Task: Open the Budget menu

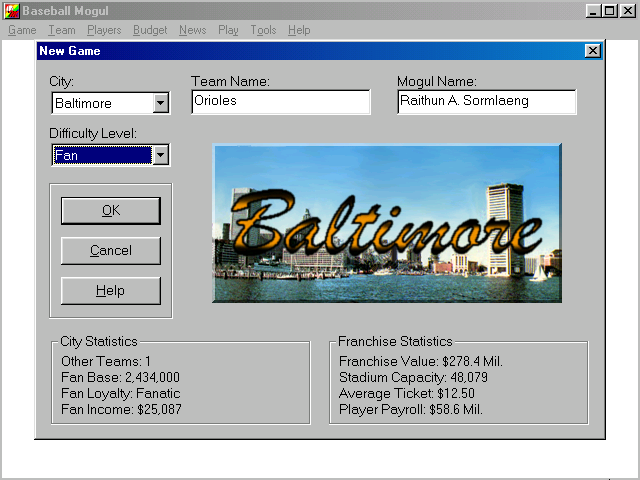Action: (x=150, y=30)
